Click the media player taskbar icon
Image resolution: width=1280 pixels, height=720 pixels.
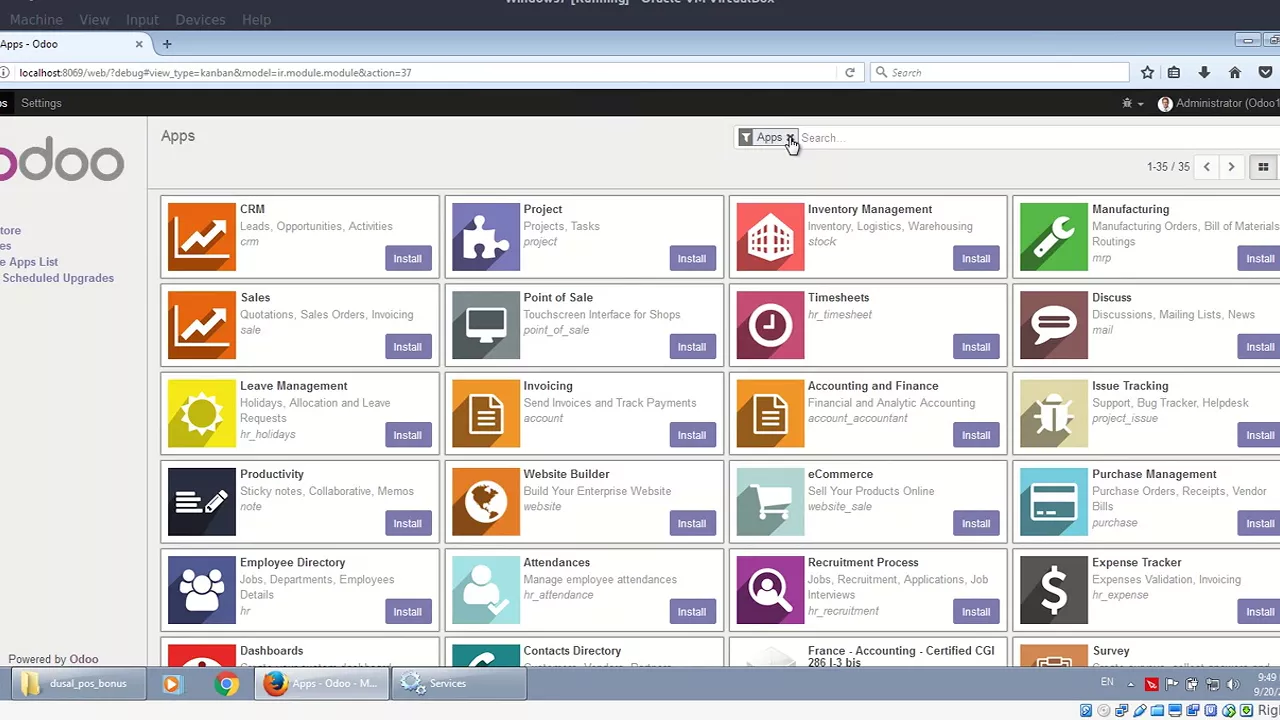coord(171,684)
